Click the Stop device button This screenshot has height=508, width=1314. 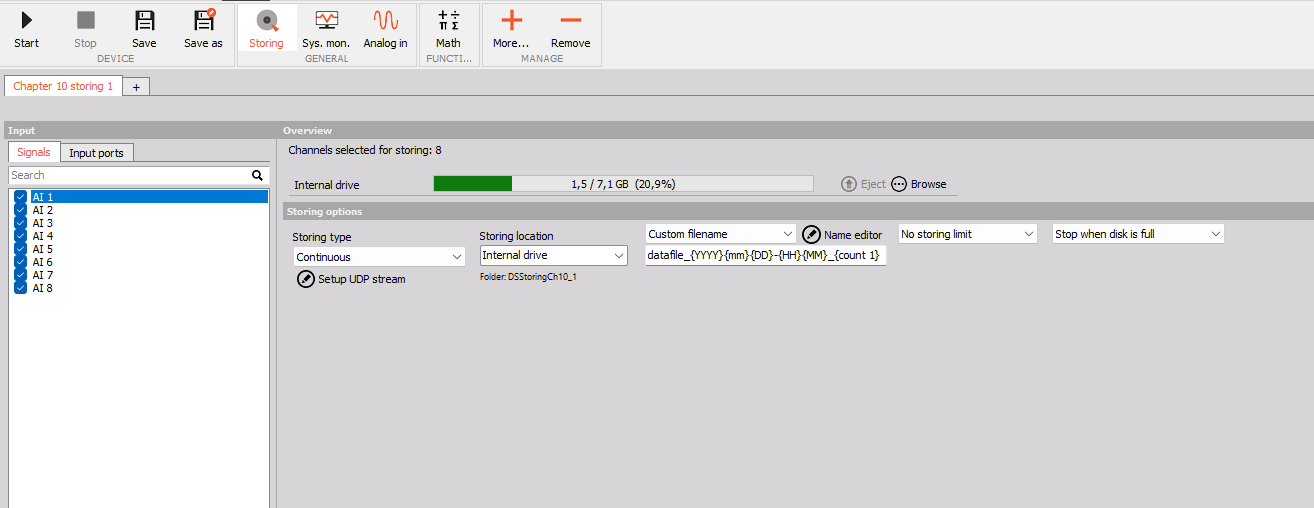coord(86,29)
